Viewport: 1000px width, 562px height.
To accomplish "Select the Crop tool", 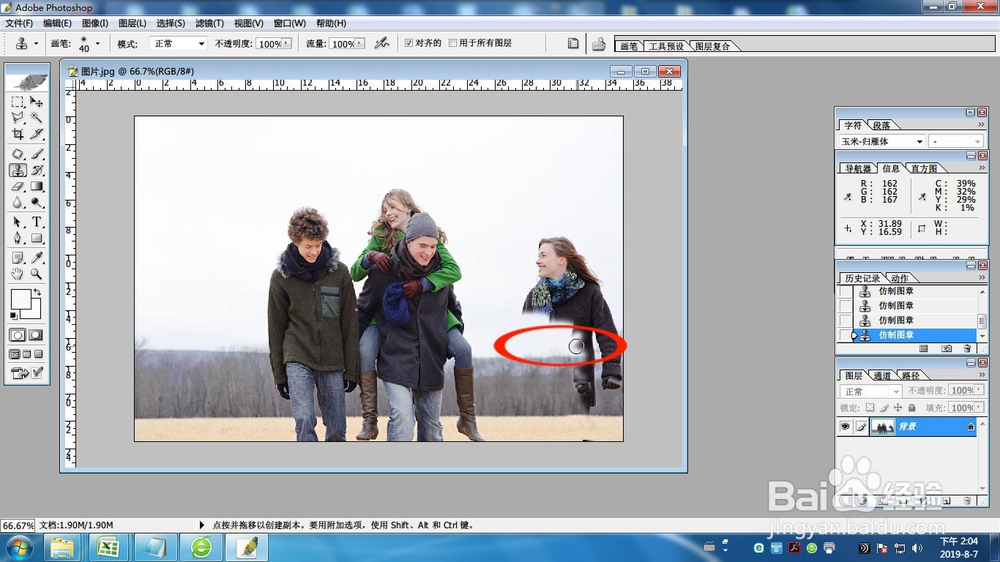I will click(x=18, y=134).
